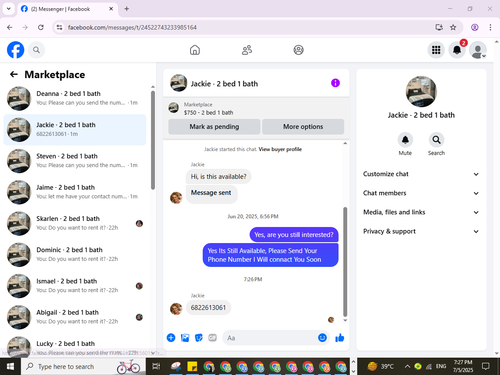This screenshot has height=375, width=500.
Task: Click the back arrow beside Marketplace
Action: [x=13, y=74]
